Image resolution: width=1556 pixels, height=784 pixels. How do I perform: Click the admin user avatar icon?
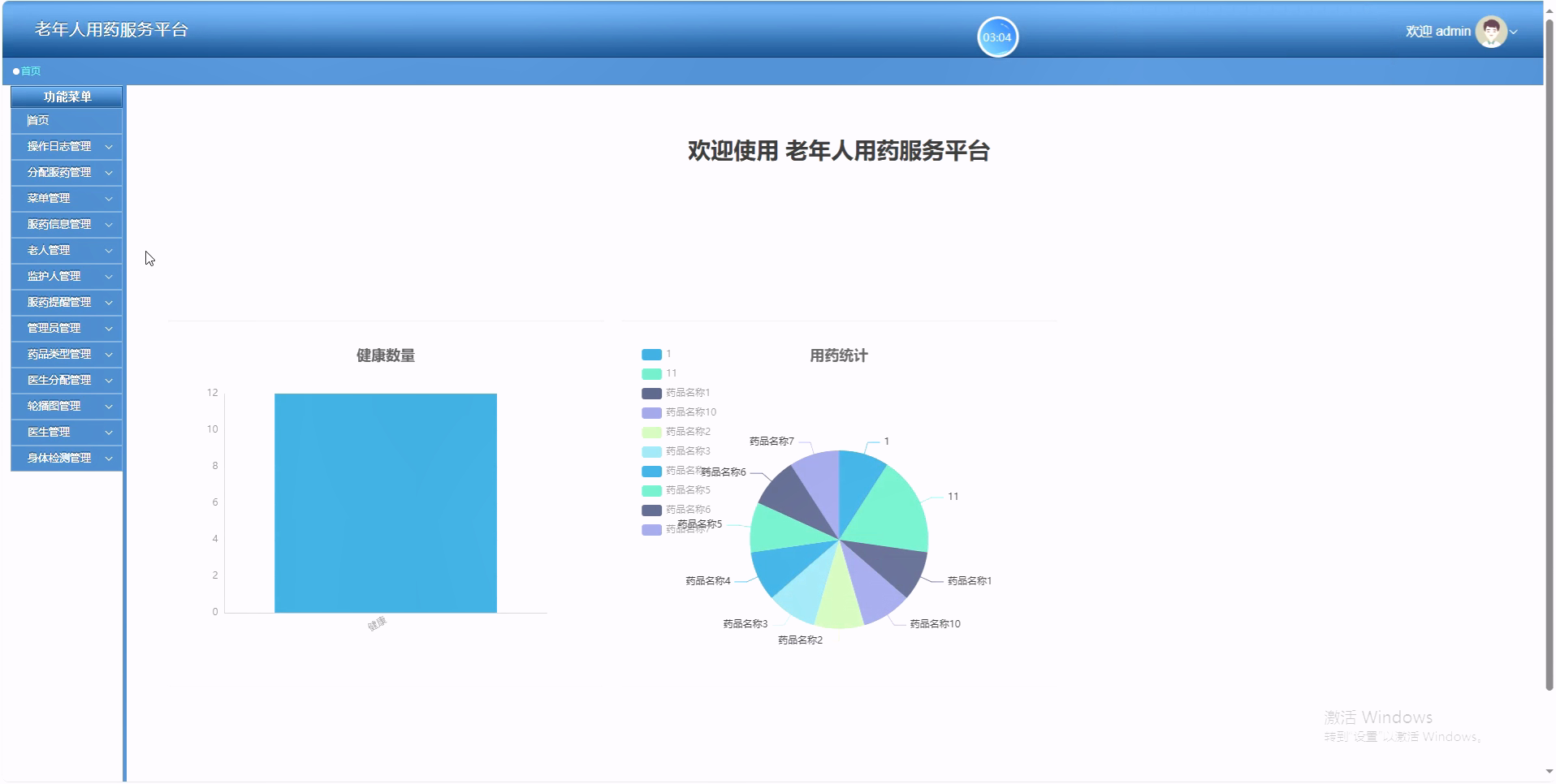click(1490, 32)
